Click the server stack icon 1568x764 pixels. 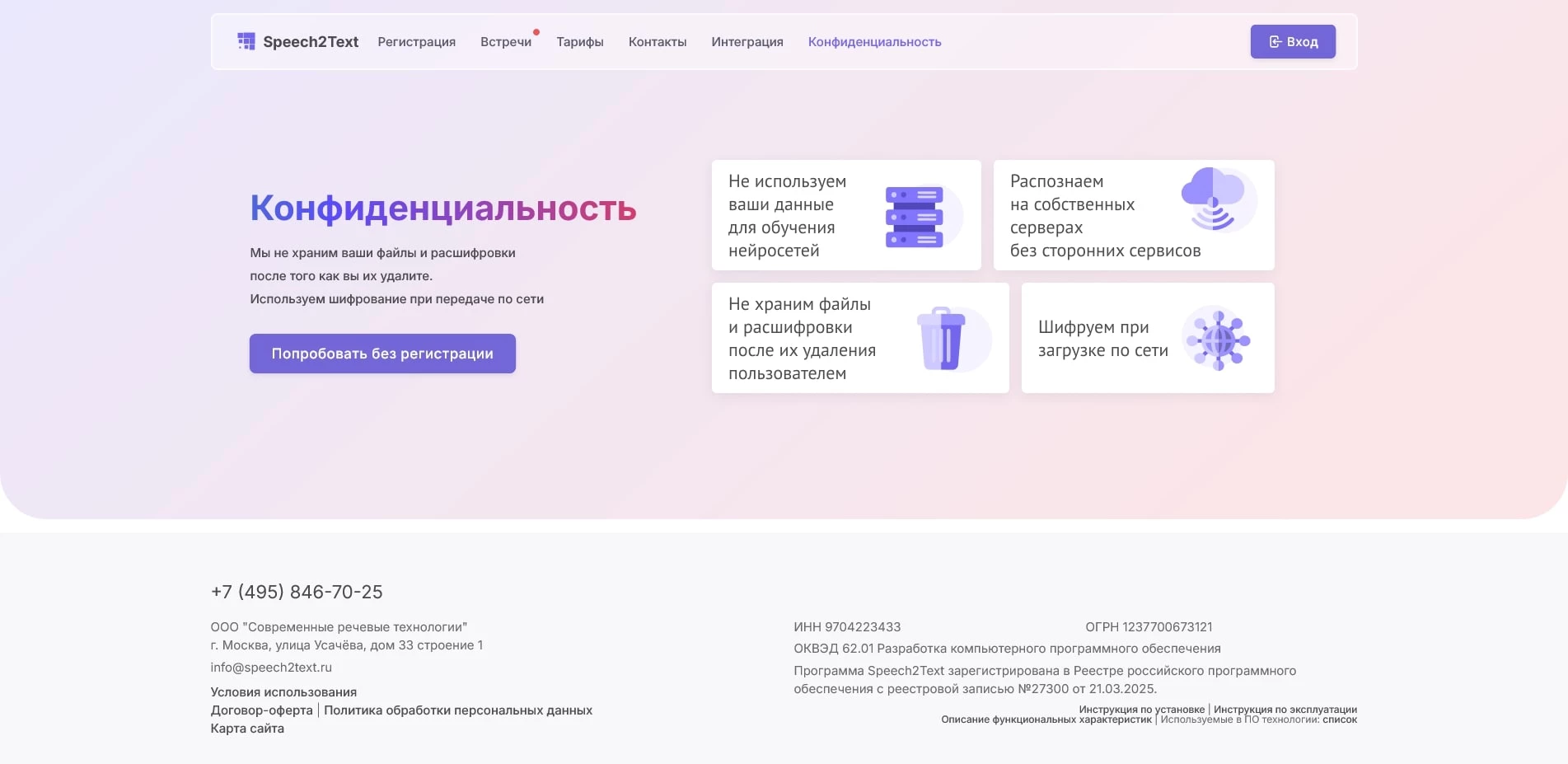tap(914, 217)
